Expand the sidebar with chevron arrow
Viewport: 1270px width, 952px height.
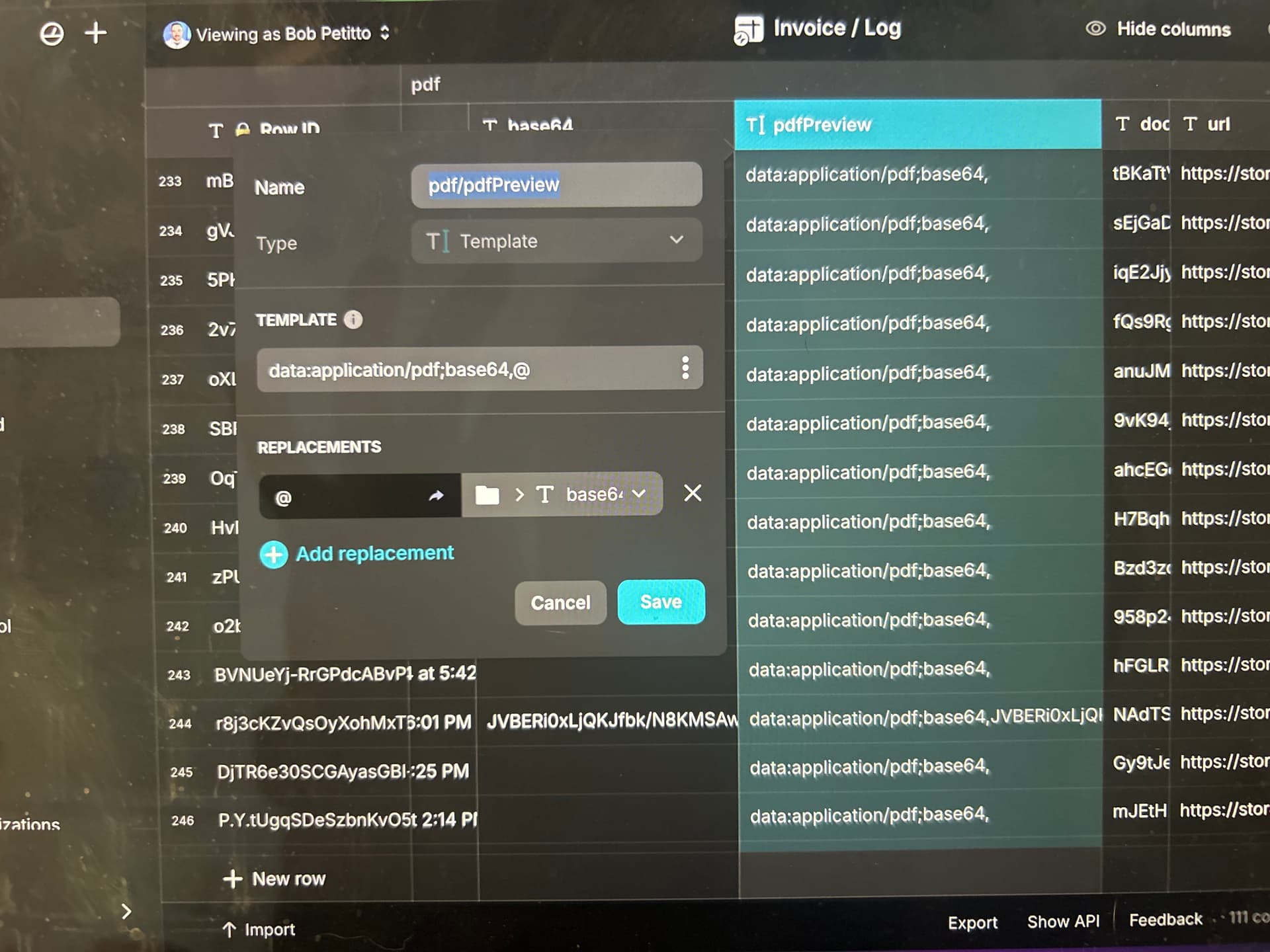[126, 912]
